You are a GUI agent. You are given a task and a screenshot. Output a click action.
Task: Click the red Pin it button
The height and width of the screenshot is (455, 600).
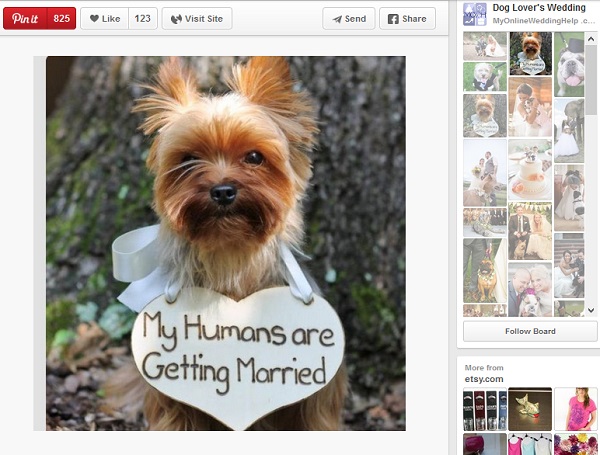tap(26, 18)
